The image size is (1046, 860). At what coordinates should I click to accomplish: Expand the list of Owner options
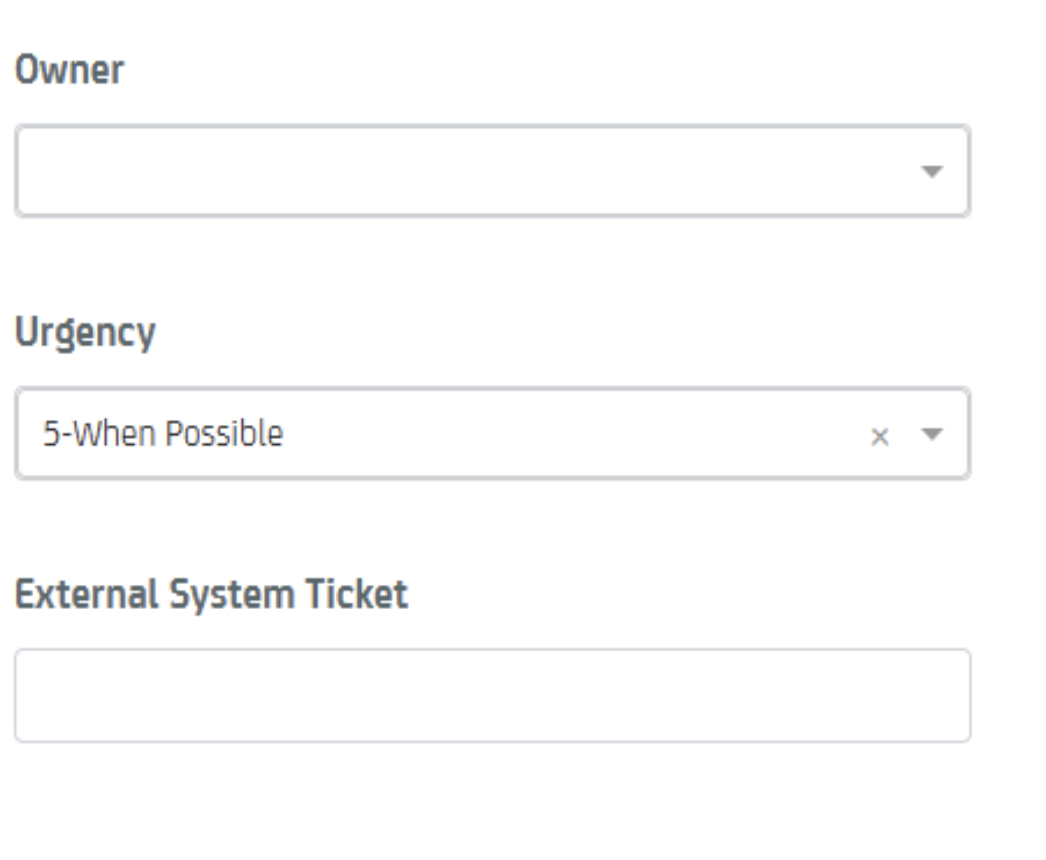[931, 172]
